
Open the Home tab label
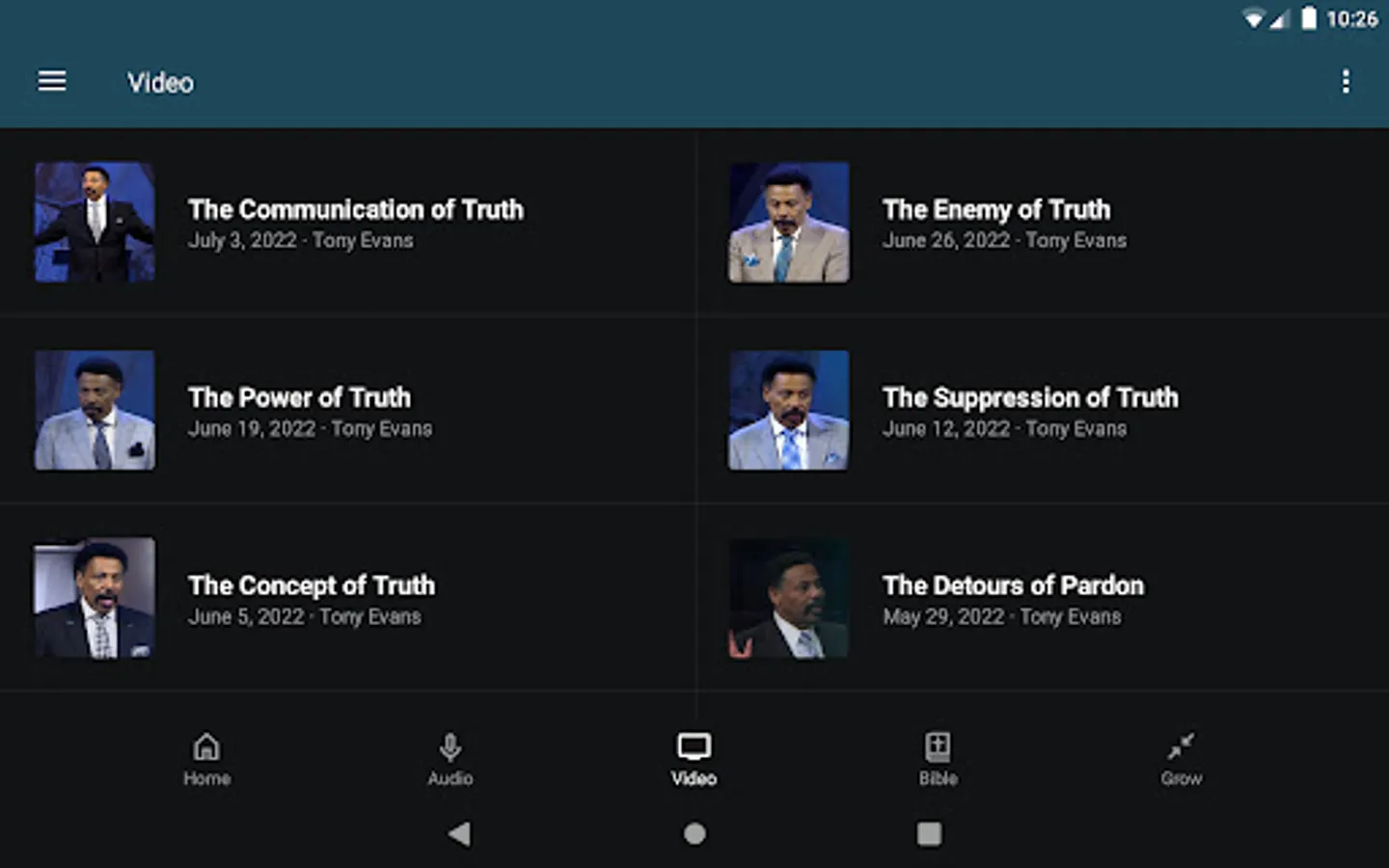tap(206, 778)
